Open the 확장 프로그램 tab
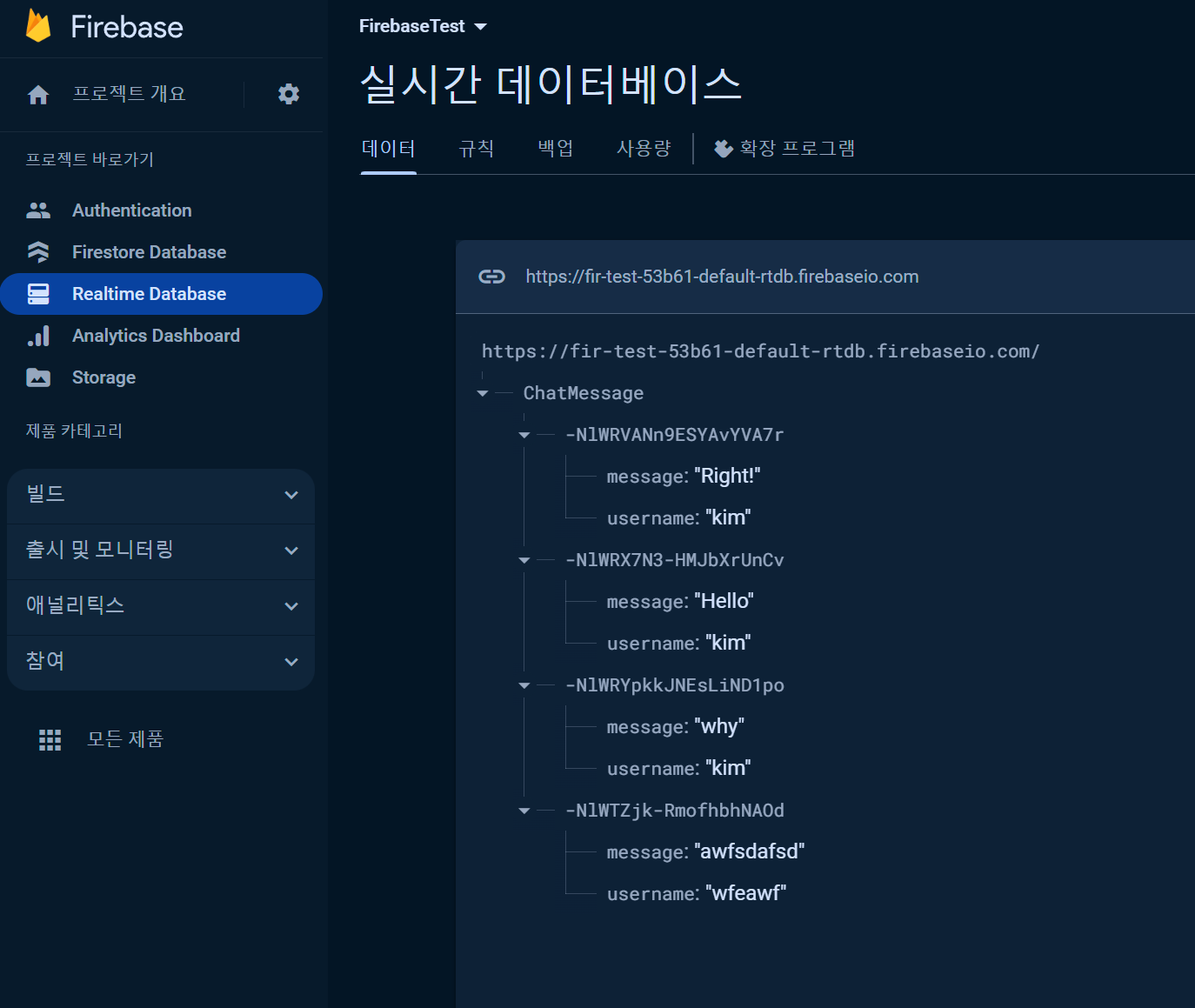The width and height of the screenshot is (1195, 1008). tap(784, 149)
